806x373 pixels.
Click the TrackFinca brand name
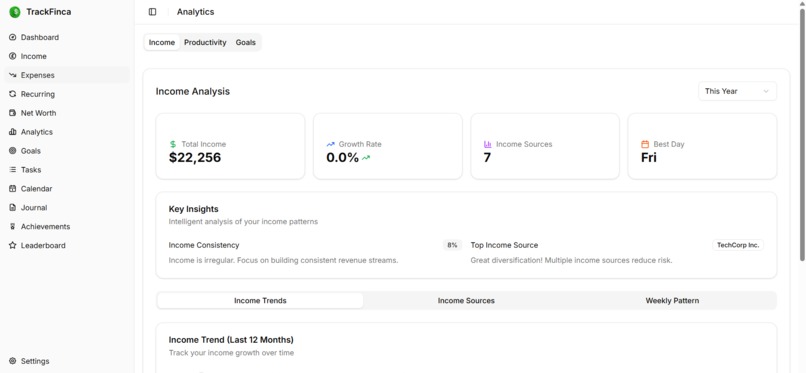pos(49,12)
